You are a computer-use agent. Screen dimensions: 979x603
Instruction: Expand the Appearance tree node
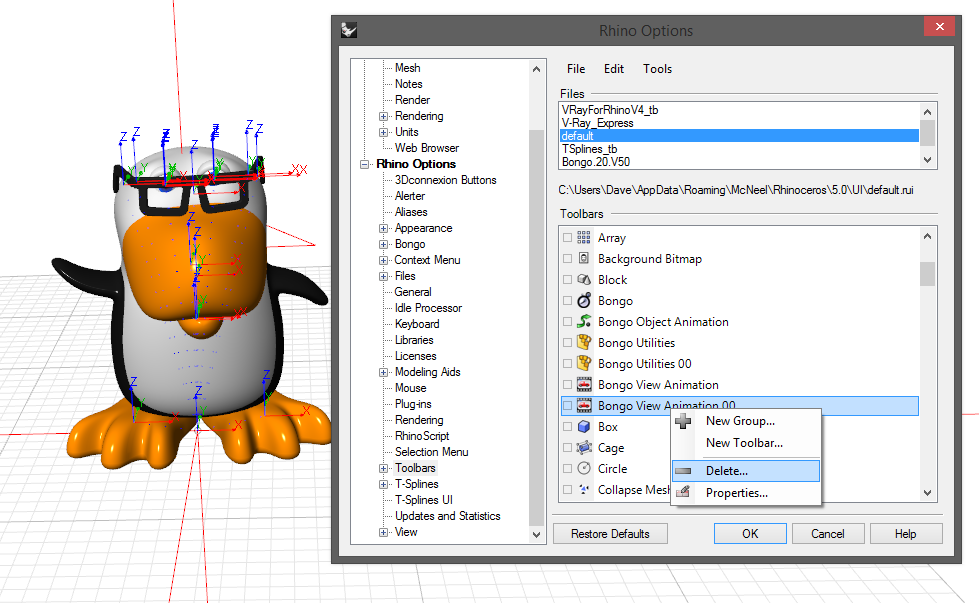(383, 228)
